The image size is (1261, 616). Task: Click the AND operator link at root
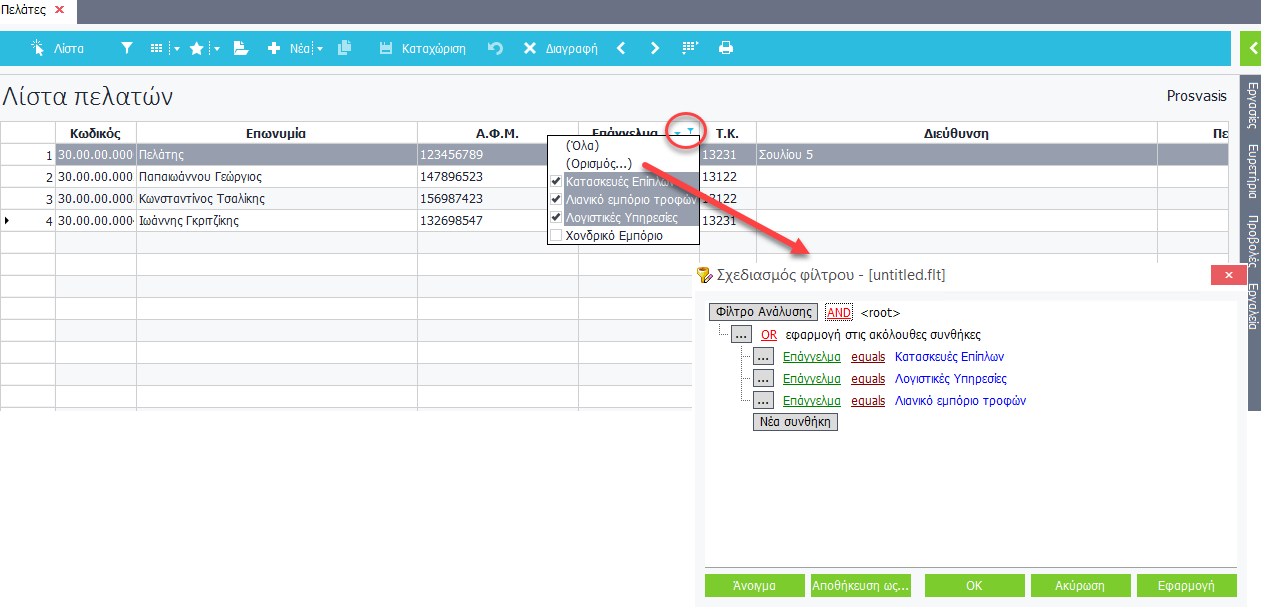[839, 313]
